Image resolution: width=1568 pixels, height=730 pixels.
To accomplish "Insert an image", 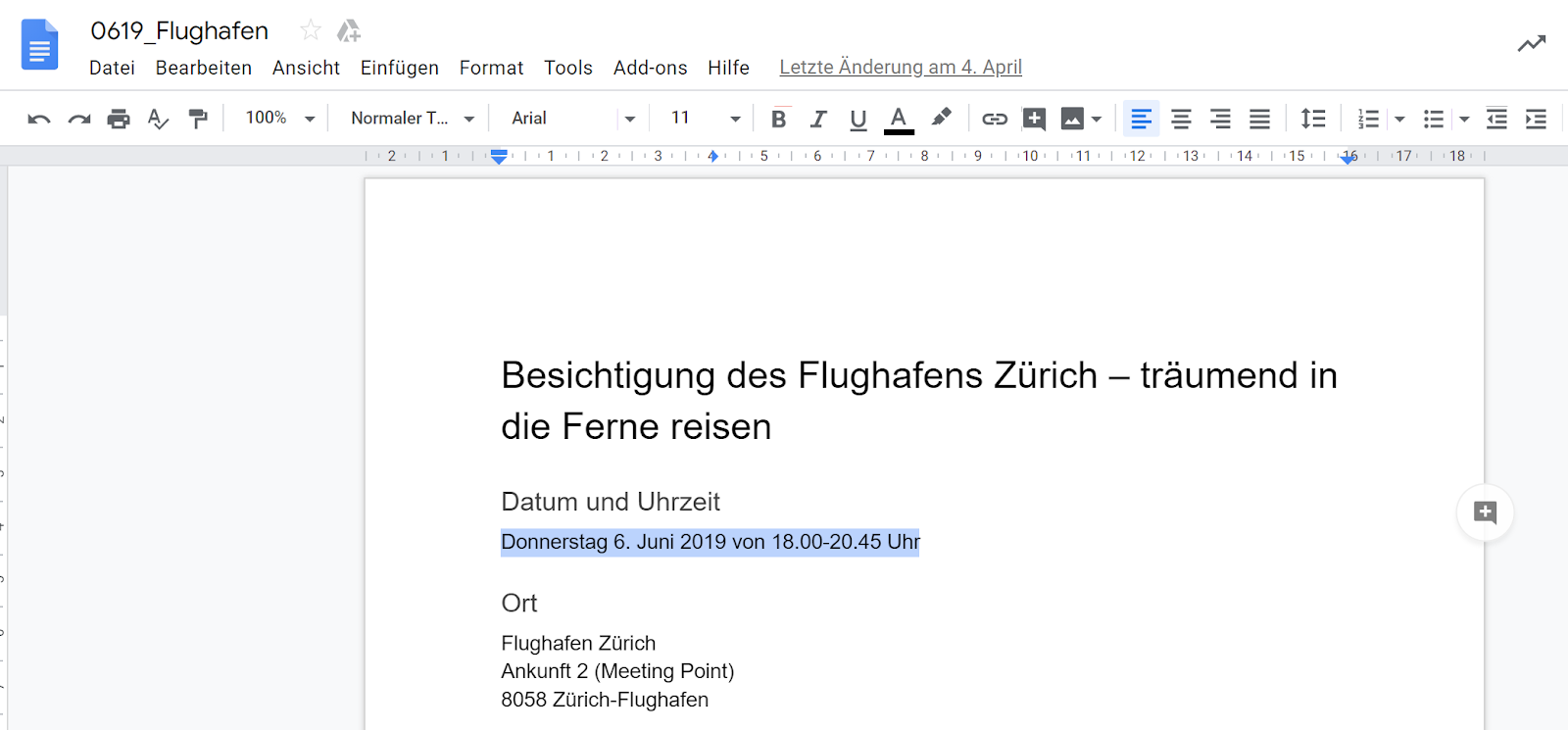I will coord(1072,119).
